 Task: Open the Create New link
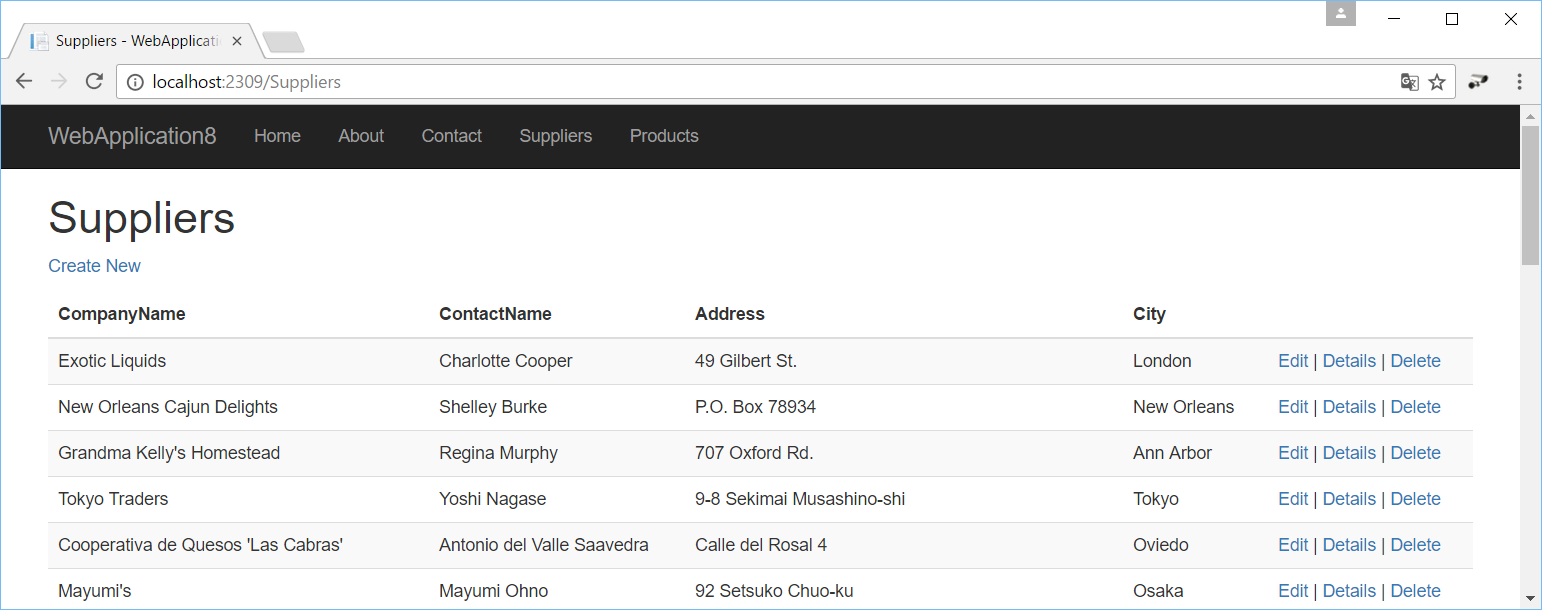point(94,265)
